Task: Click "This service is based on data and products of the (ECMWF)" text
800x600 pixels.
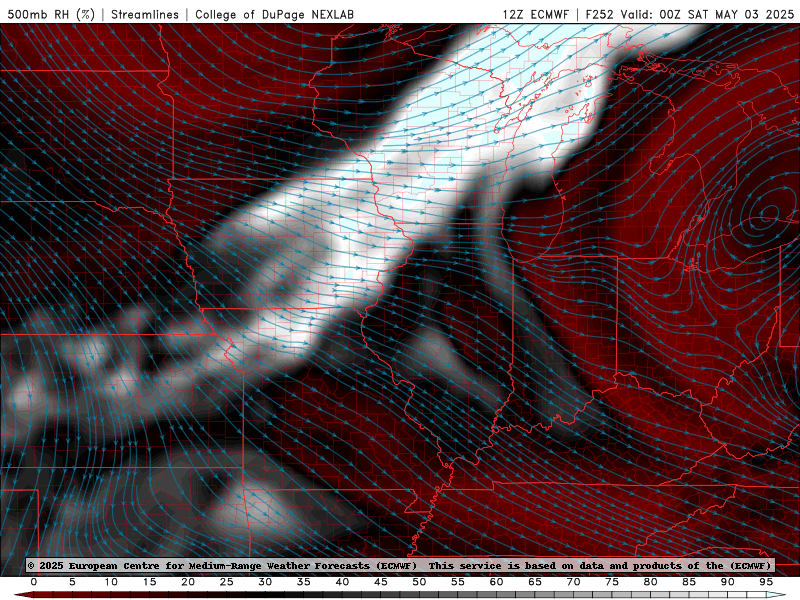Action: pos(600,565)
